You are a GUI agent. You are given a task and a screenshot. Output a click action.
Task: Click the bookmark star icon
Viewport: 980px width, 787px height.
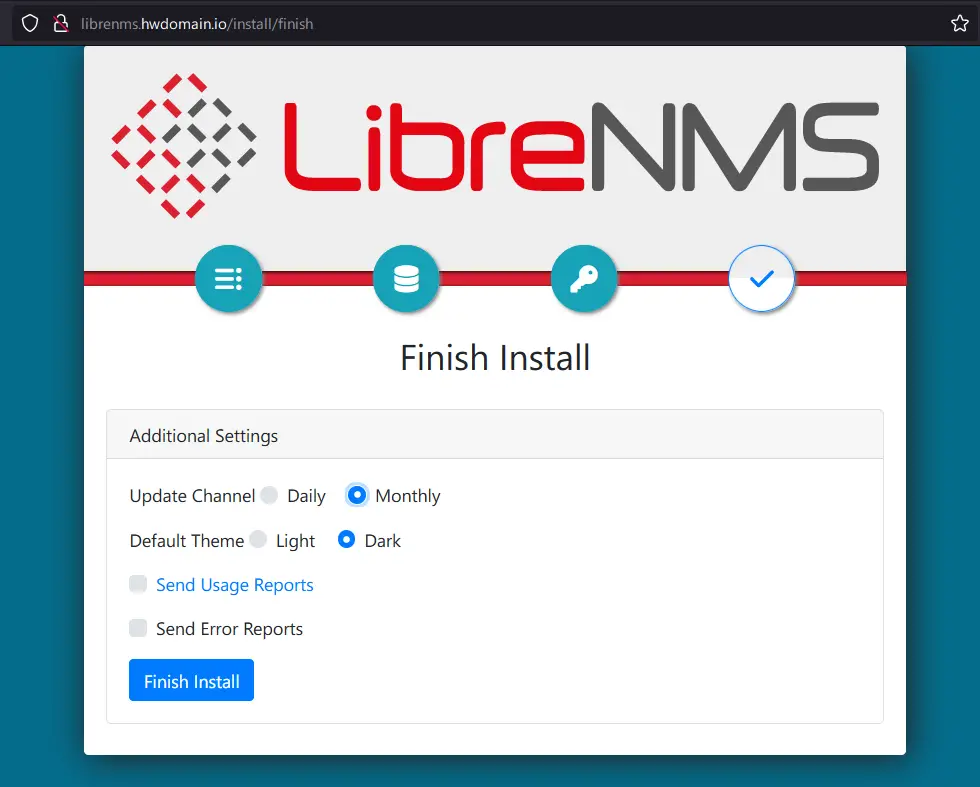pyautogui.click(x=959, y=23)
